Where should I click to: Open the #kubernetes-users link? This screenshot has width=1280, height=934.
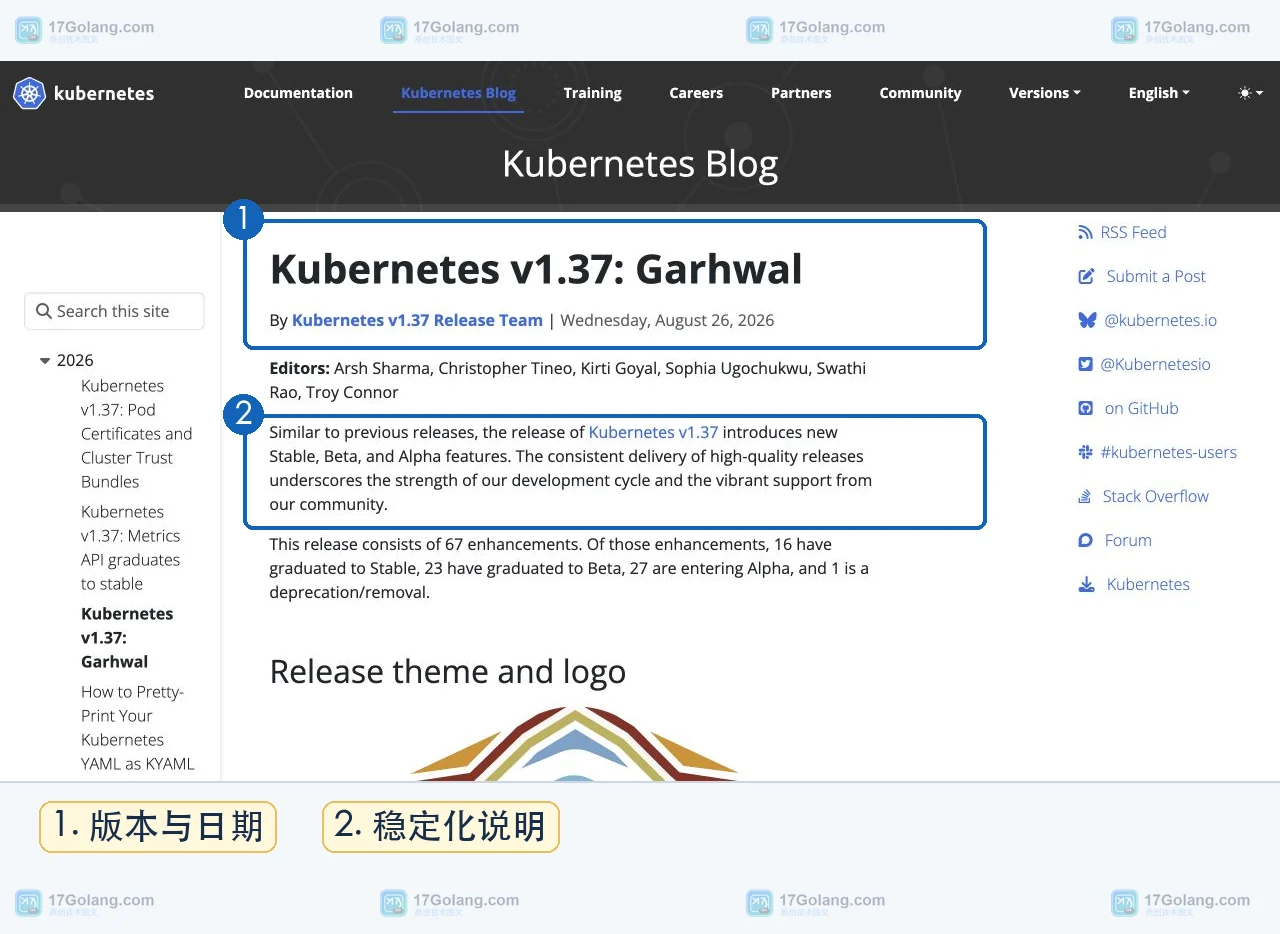point(1168,452)
